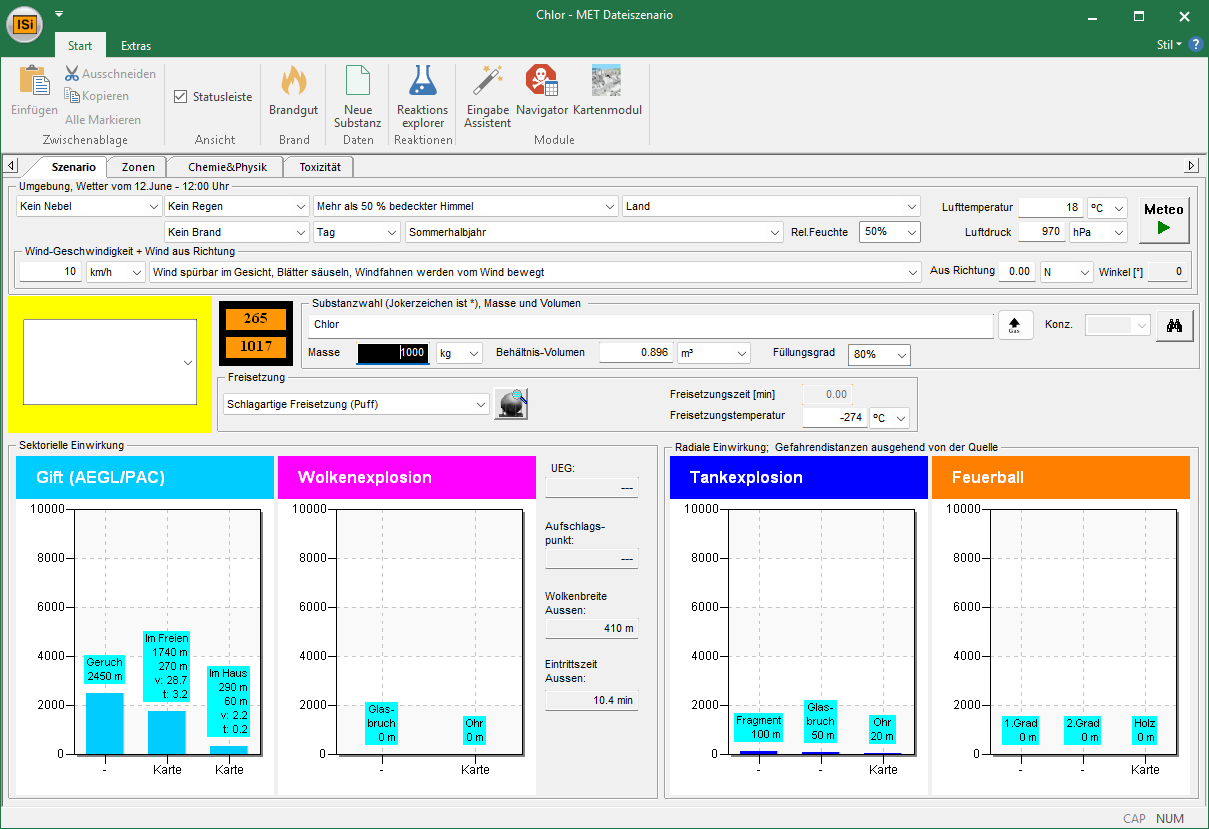
Task: Open the help question mark icon
Action: point(1195,45)
